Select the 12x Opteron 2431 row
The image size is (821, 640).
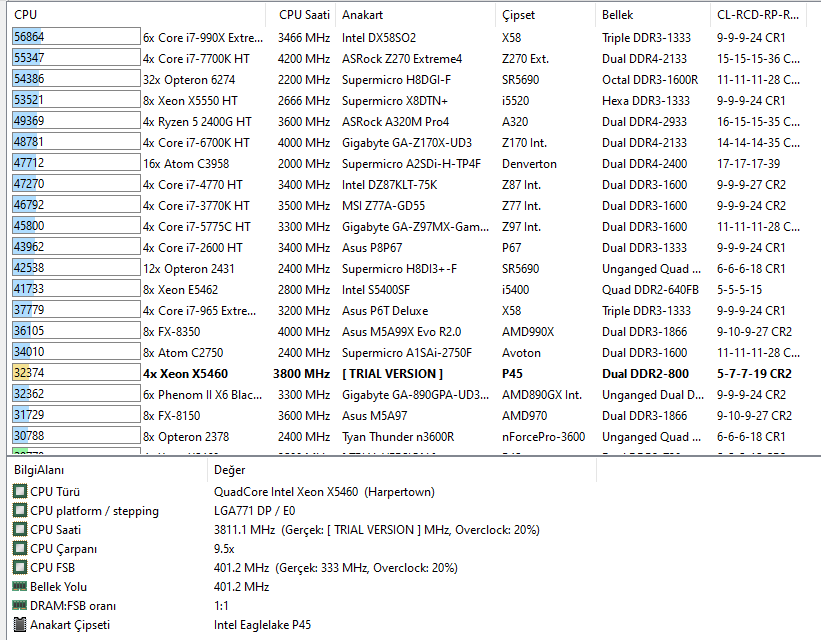pyautogui.click(x=410, y=269)
